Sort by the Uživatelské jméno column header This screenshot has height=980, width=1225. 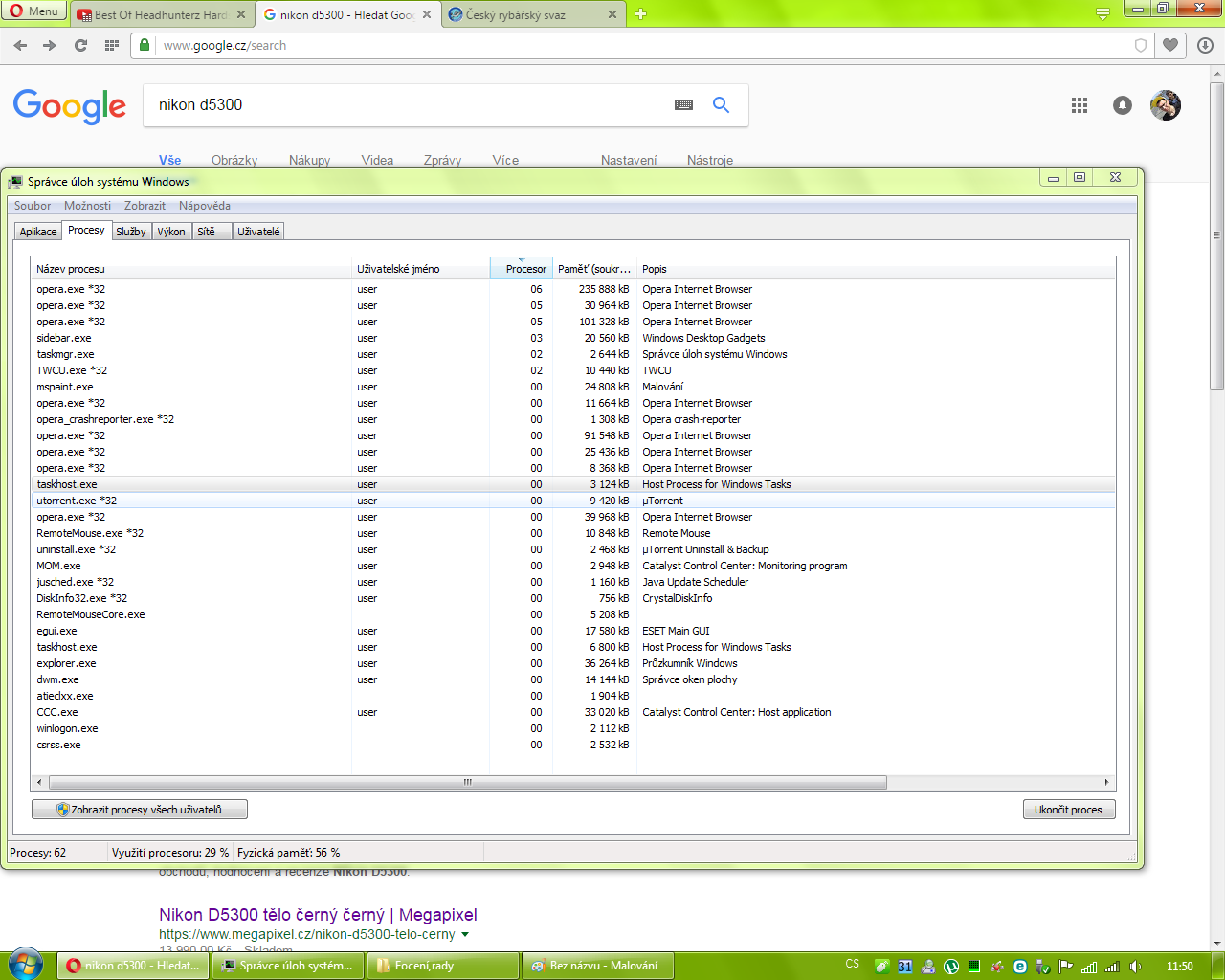click(420, 269)
